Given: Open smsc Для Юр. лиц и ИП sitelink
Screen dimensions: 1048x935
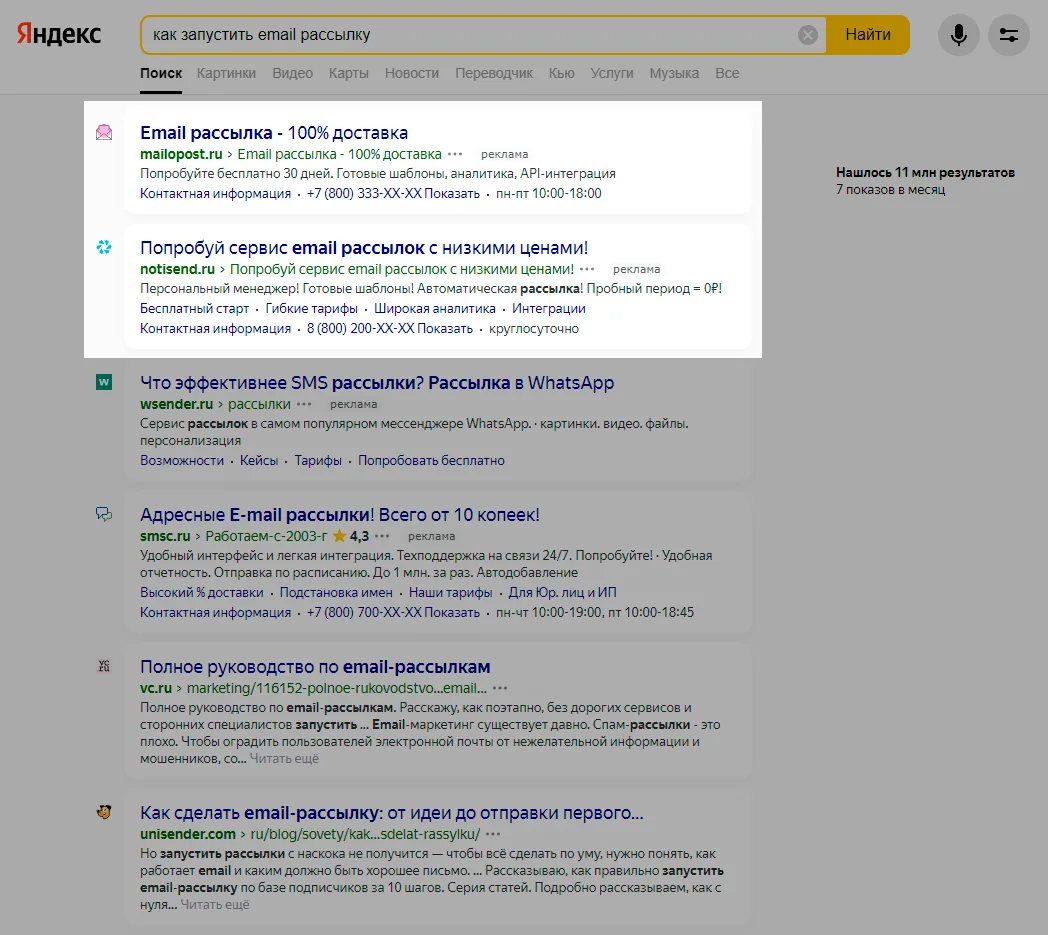Looking at the screenshot, I should pyautogui.click(x=563, y=593).
